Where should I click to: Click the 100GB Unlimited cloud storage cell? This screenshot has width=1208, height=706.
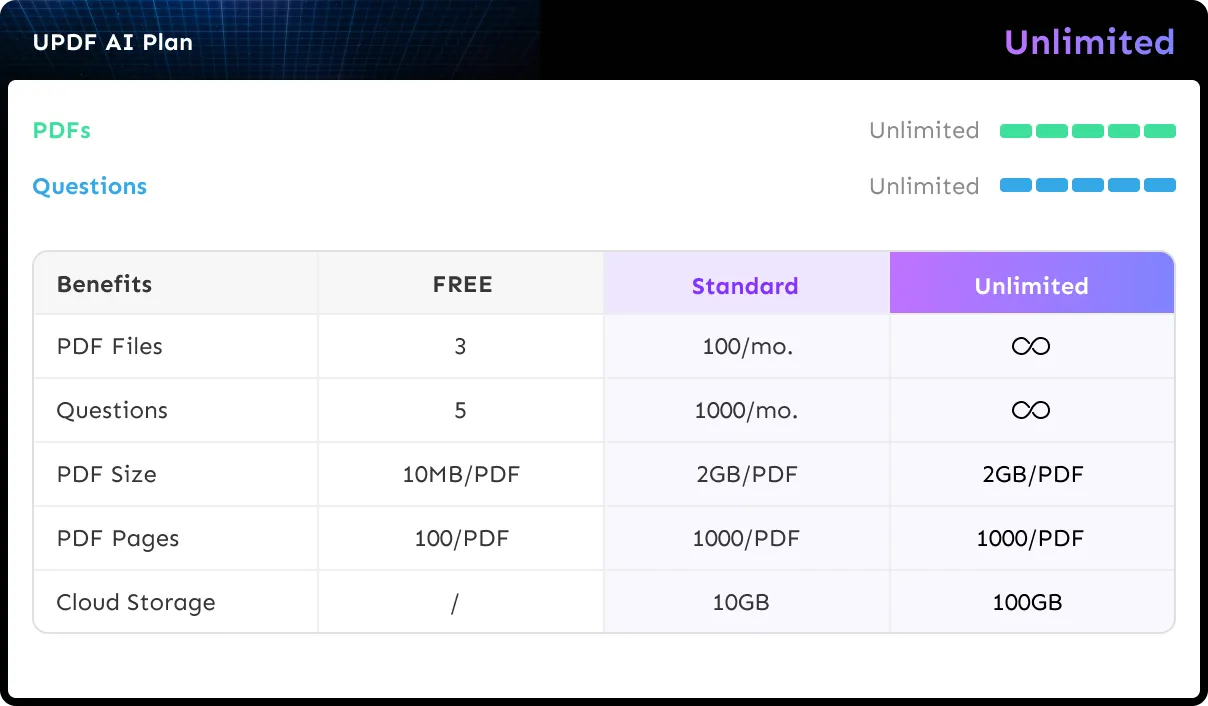[x=1027, y=603]
